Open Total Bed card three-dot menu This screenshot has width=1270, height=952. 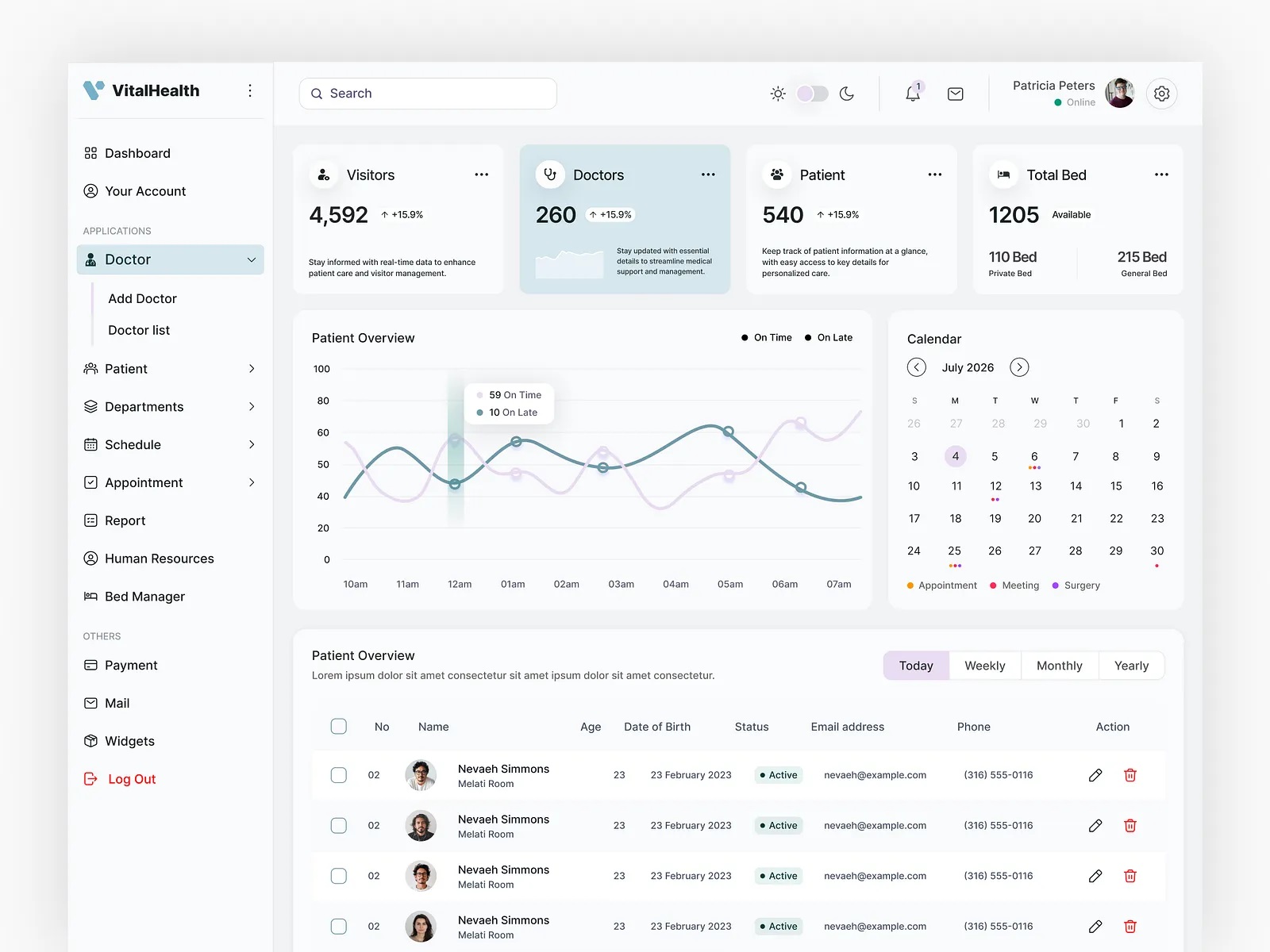(x=1161, y=175)
